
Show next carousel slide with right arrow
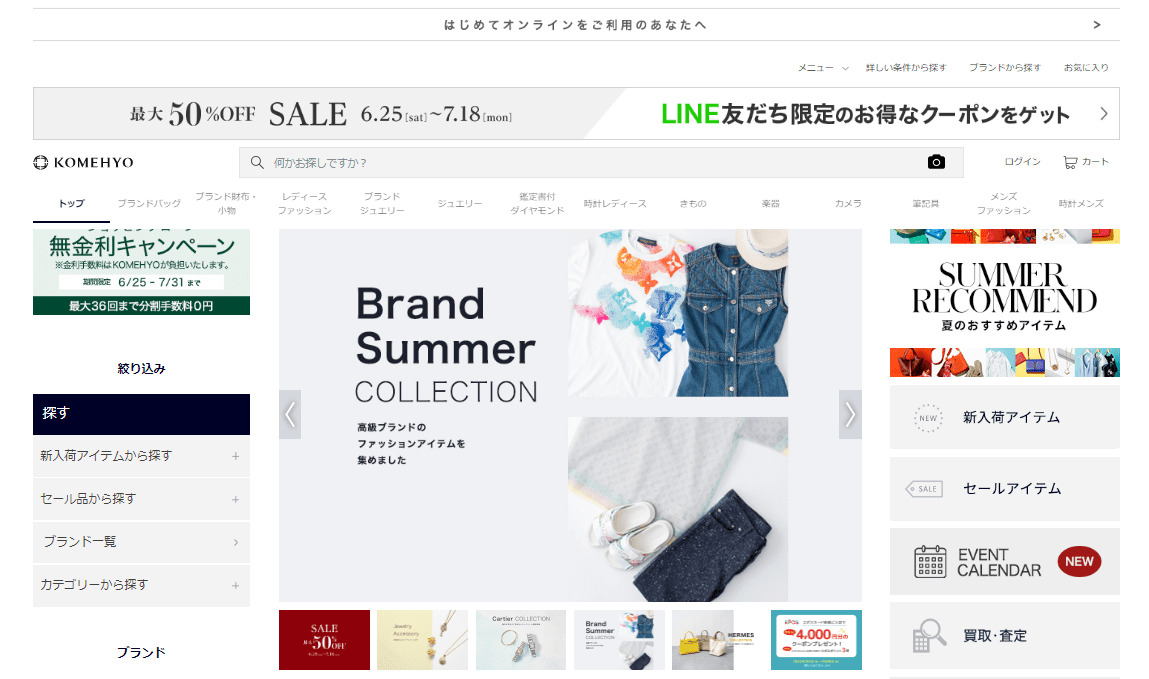point(850,415)
